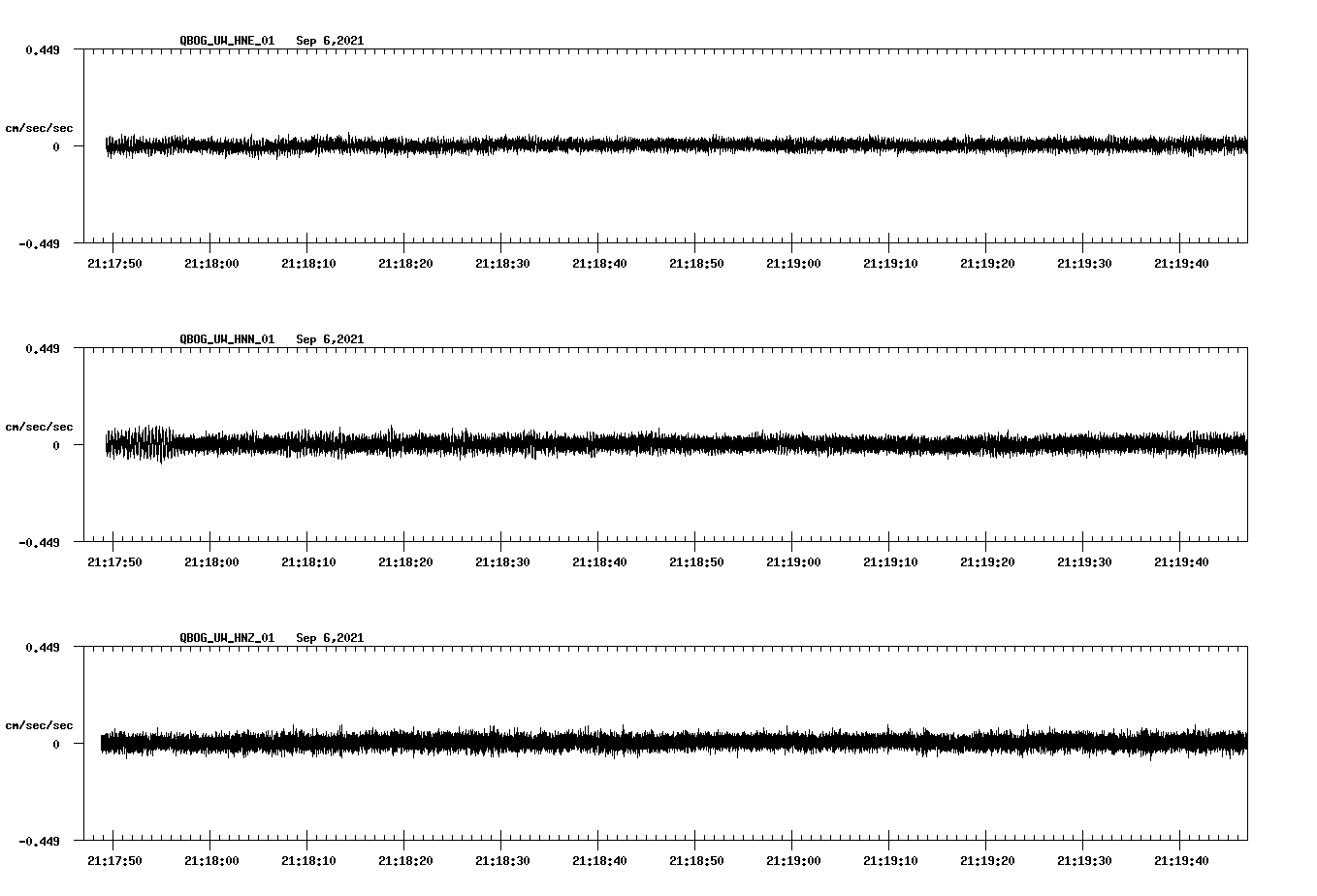Click 21:19:40 time label under HNN plot
This screenshot has height=896, width=1317.
tap(1181, 562)
